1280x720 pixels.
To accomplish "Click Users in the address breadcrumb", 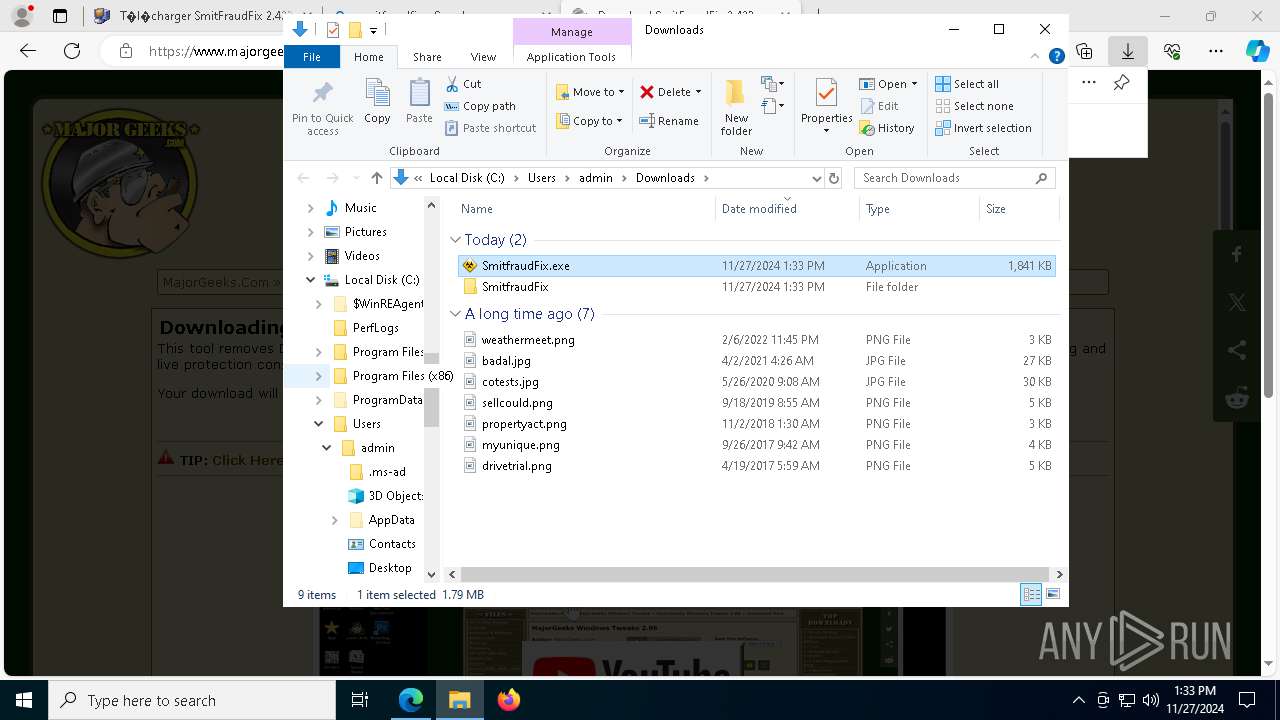I will 542,178.
